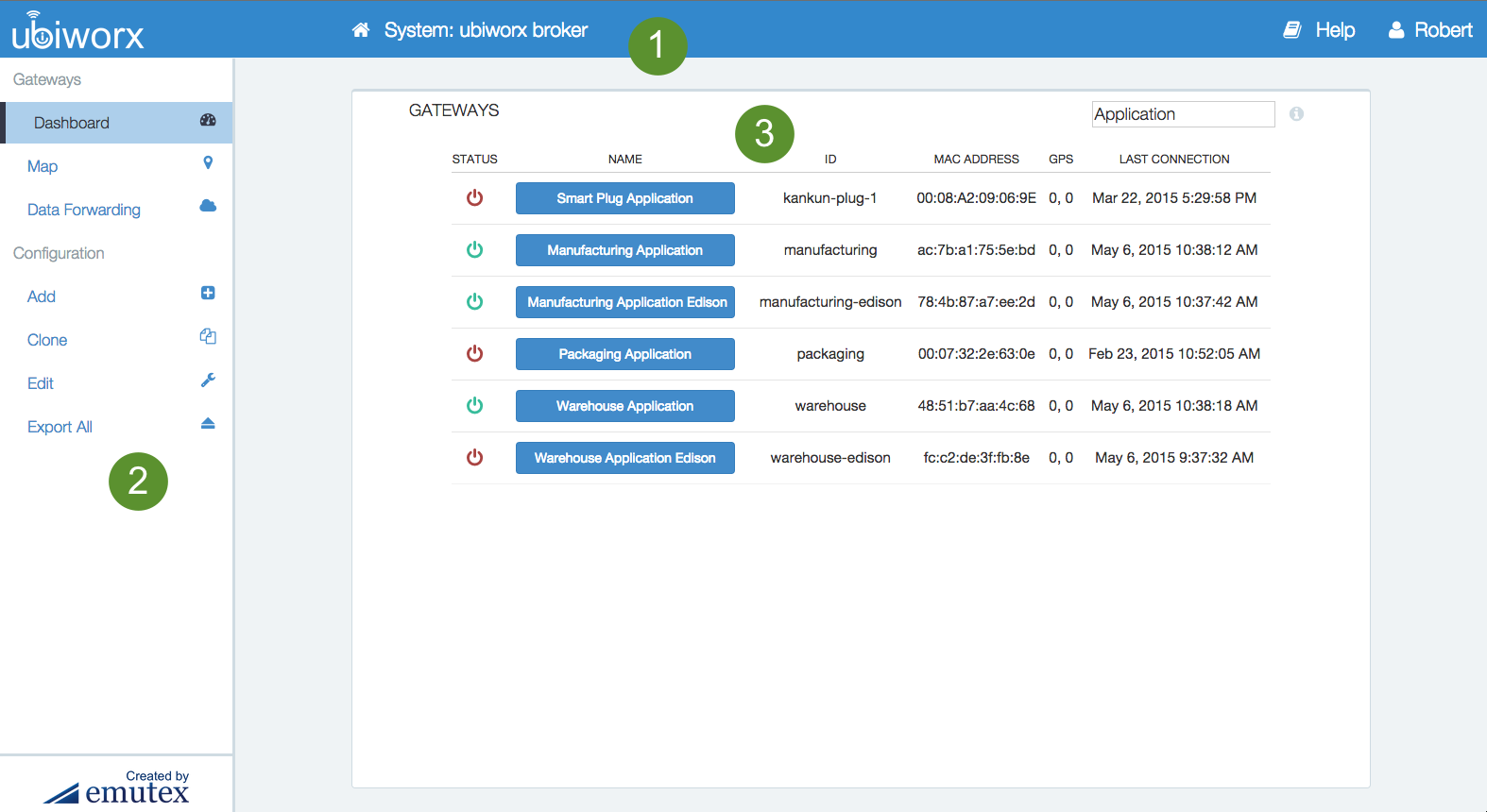
Task: Click the packaging ID cell
Action: point(830,354)
